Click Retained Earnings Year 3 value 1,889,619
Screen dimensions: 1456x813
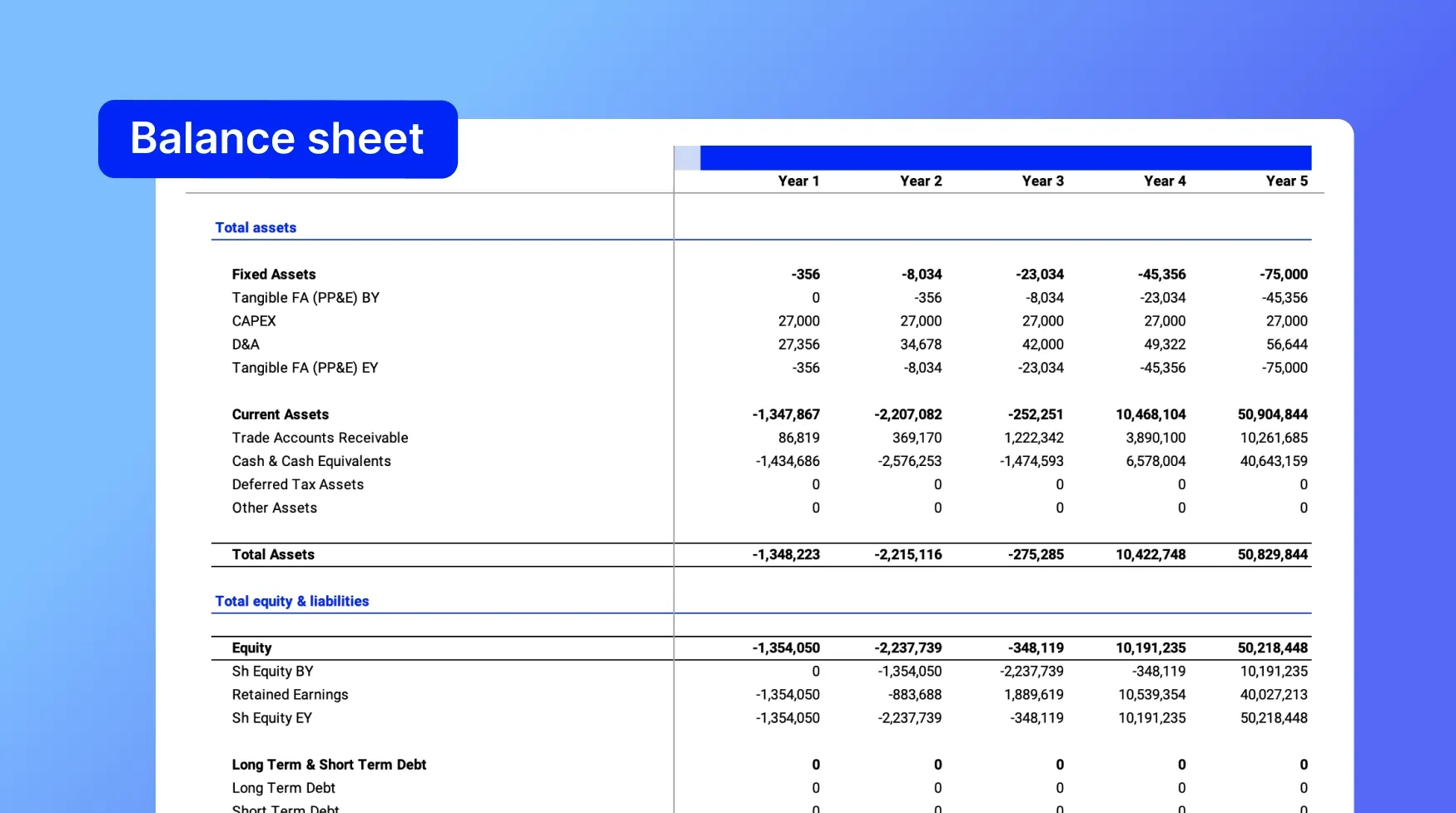coord(1033,695)
